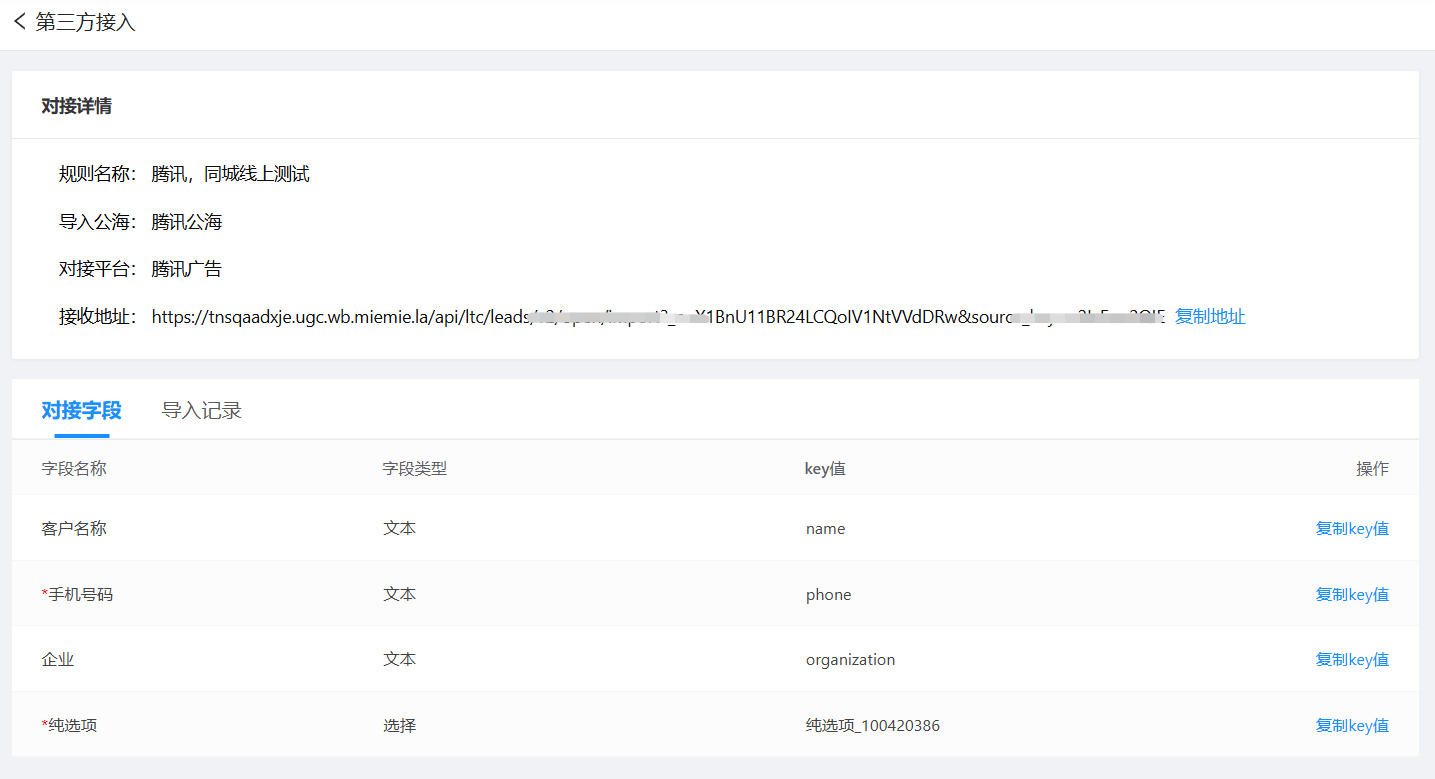Open the 导入记录 tab
The width and height of the screenshot is (1435, 779).
[x=202, y=410]
